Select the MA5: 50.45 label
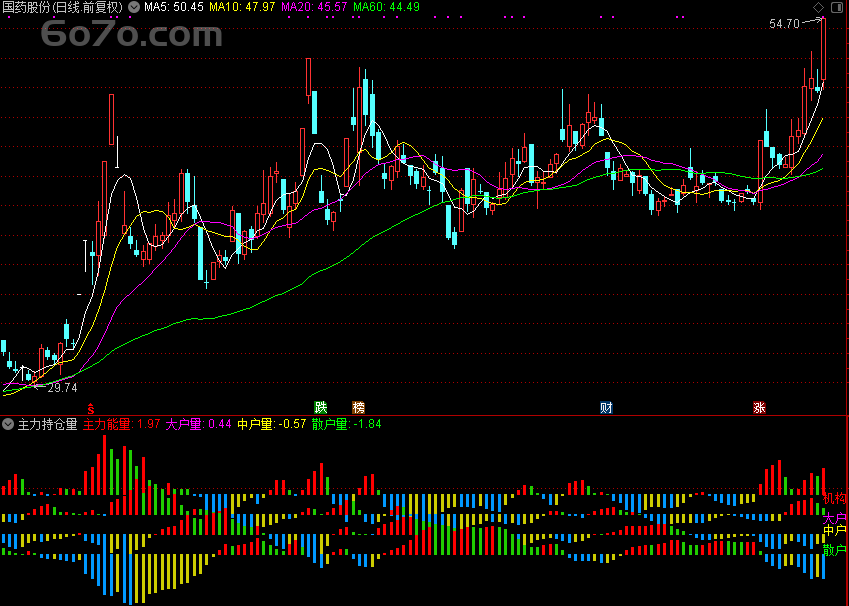Screen dimensions: 849x606 (174, 8)
